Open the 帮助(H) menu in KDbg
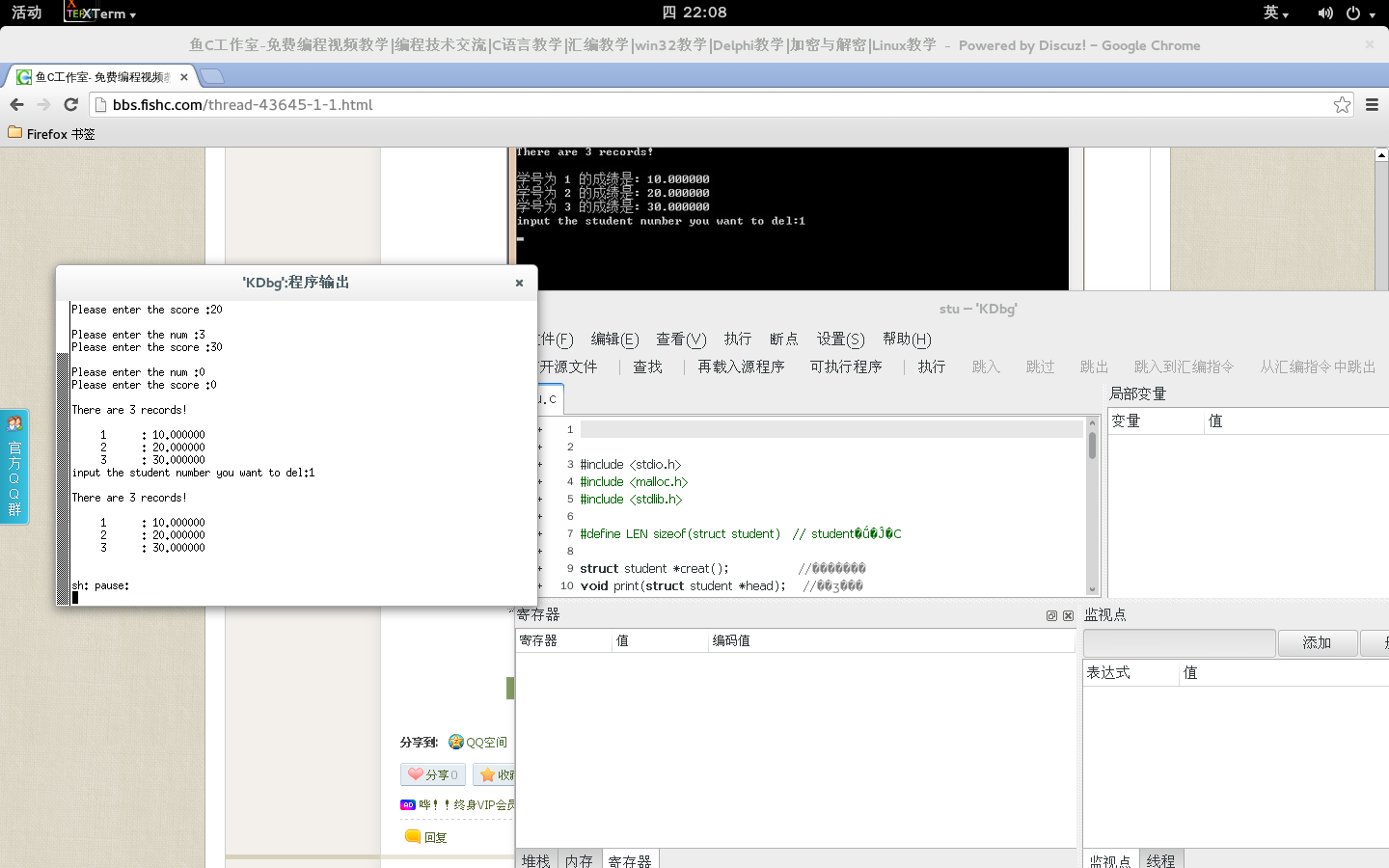This screenshot has width=1389, height=868. [x=907, y=339]
